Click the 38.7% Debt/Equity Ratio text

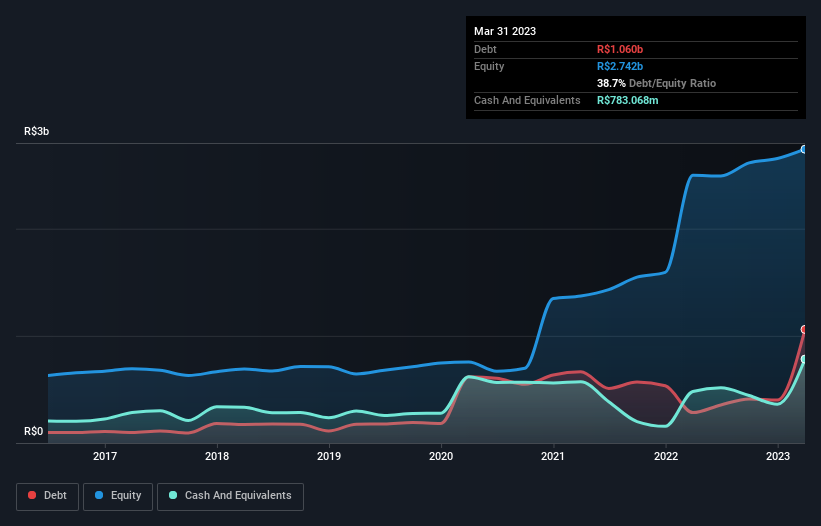pos(656,83)
